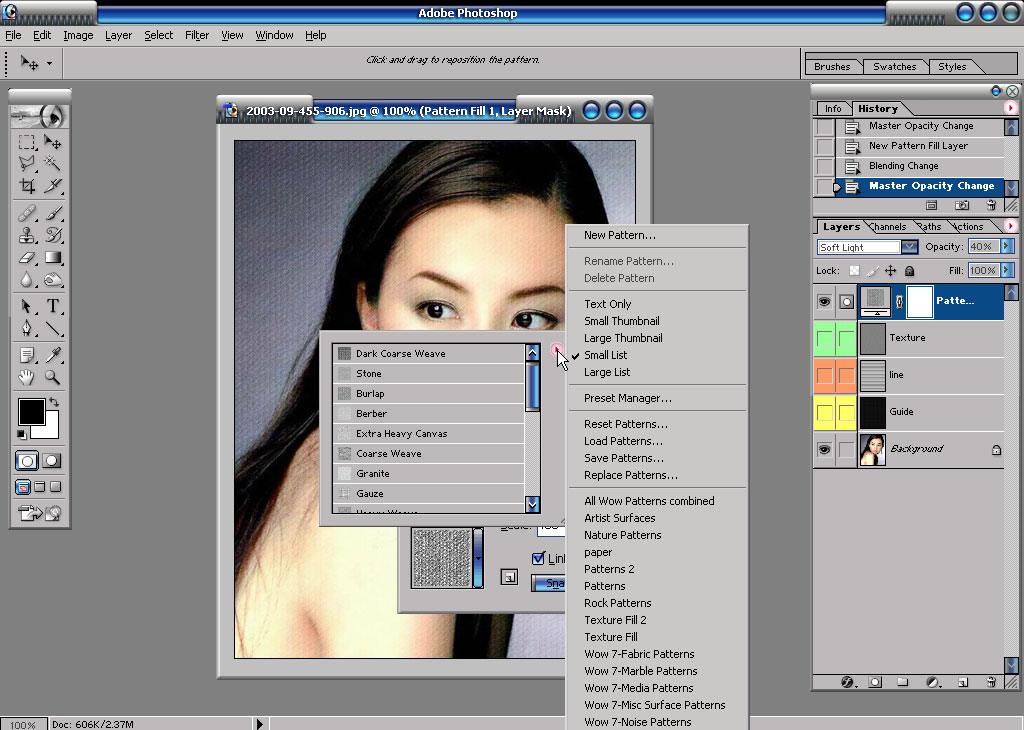
Task: Select the Clone Stamp tool
Action: click(x=27, y=235)
